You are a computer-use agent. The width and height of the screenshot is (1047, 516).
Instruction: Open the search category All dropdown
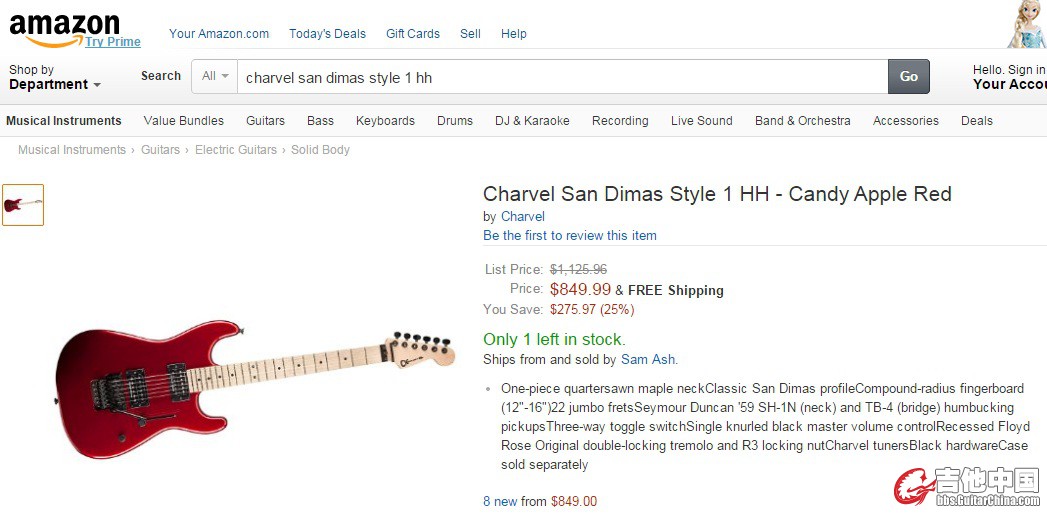pos(216,76)
